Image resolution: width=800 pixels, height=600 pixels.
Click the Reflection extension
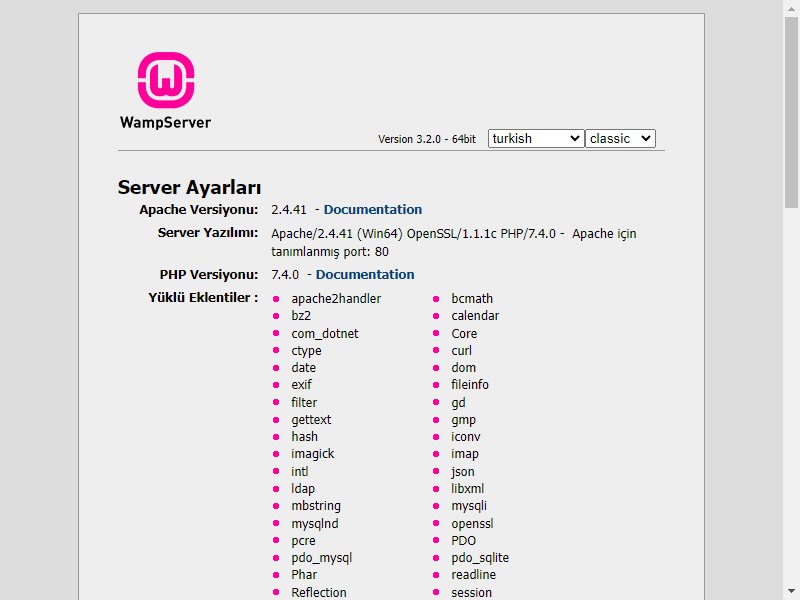click(319, 592)
